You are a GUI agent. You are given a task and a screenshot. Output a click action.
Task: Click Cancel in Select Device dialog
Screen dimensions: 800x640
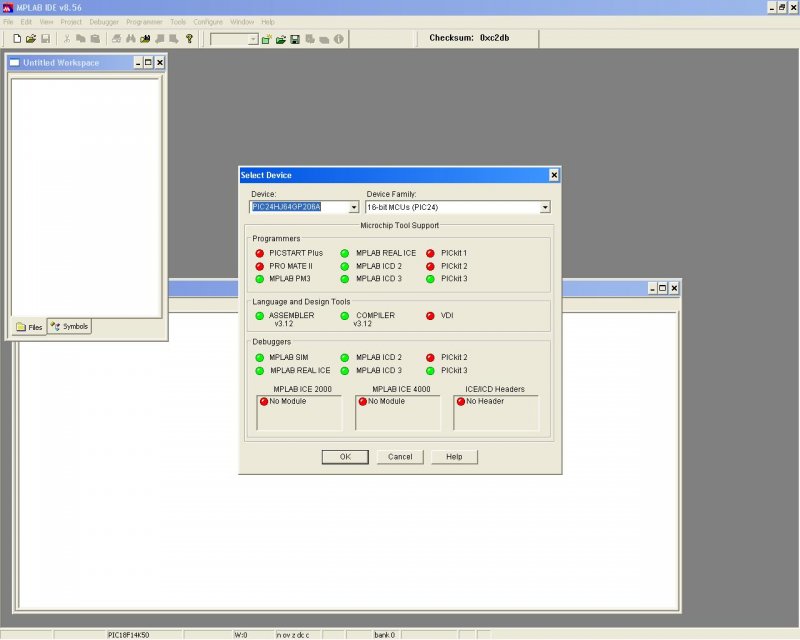(400, 457)
